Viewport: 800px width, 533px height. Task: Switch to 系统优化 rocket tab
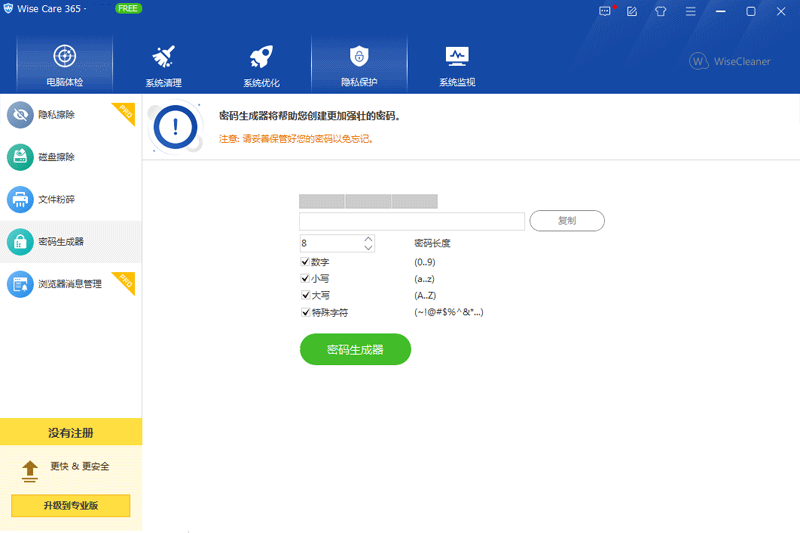(261, 64)
